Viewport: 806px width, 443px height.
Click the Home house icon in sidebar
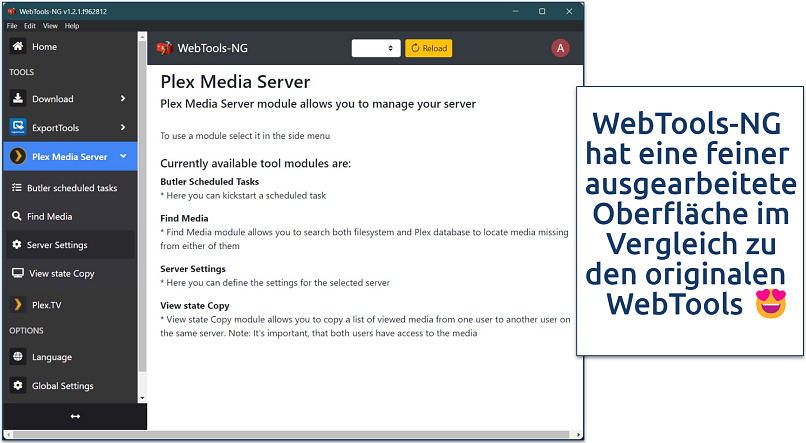(18, 47)
